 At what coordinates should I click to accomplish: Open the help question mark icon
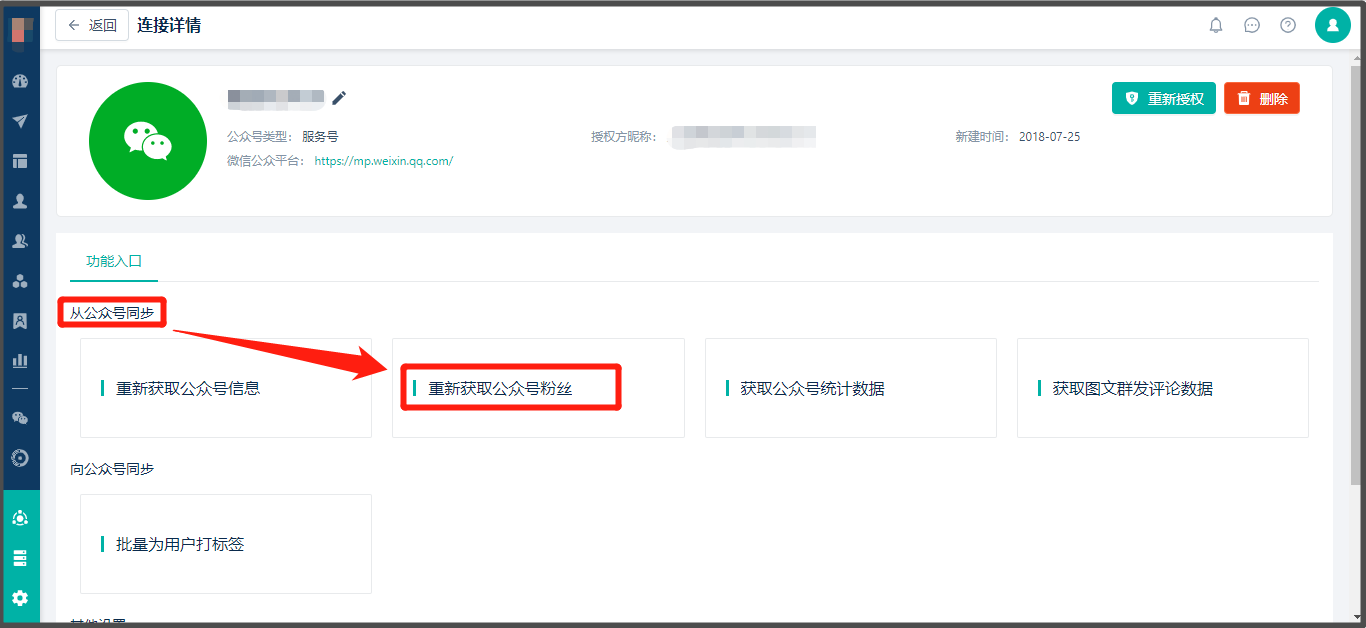tap(1288, 25)
